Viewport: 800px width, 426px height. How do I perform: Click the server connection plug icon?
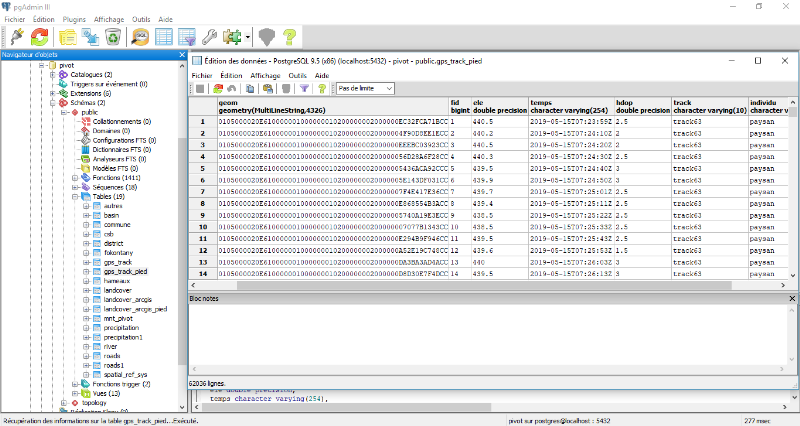[17, 37]
